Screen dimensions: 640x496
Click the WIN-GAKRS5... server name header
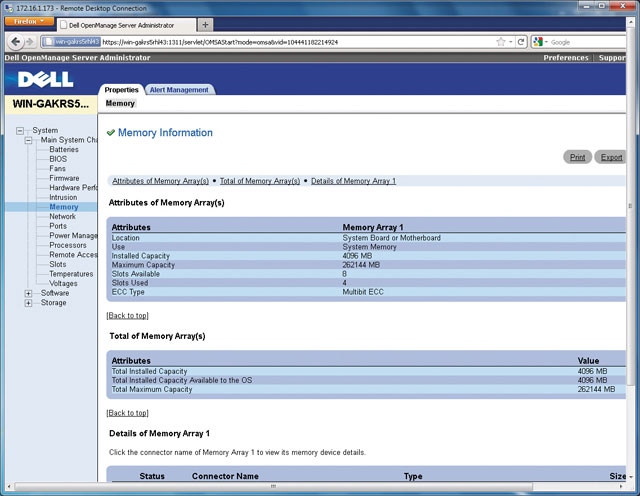click(x=51, y=104)
